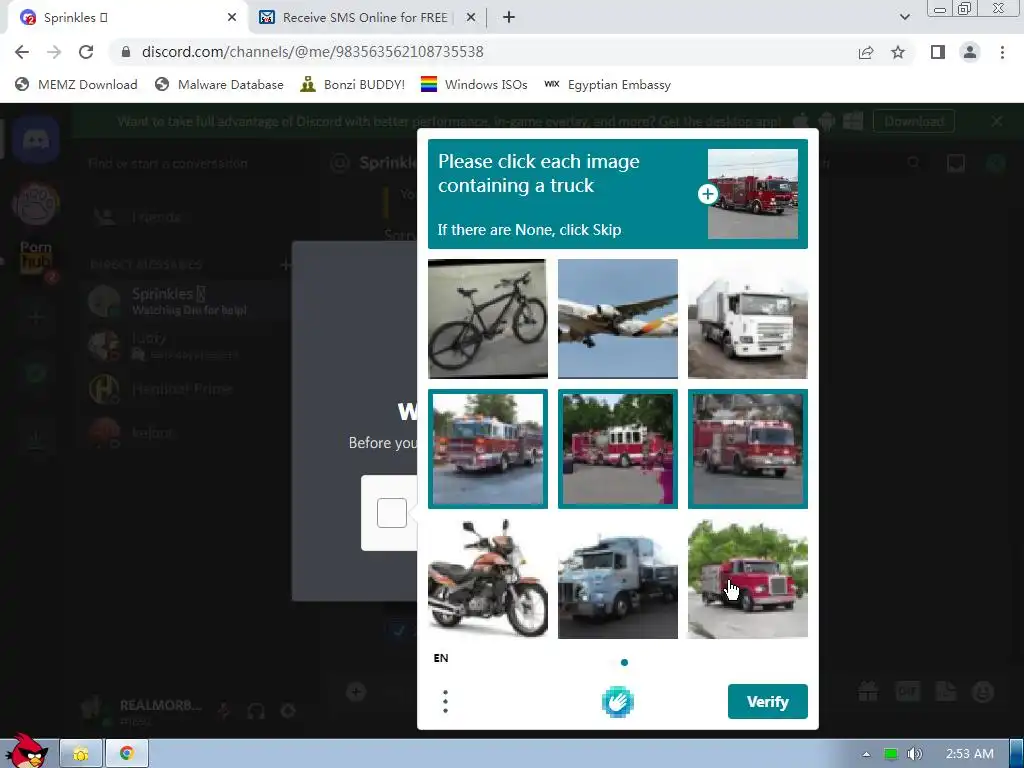The width and height of the screenshot is (1024, 768).
Task: Click the site lock icon
Action: pos(126,52)
